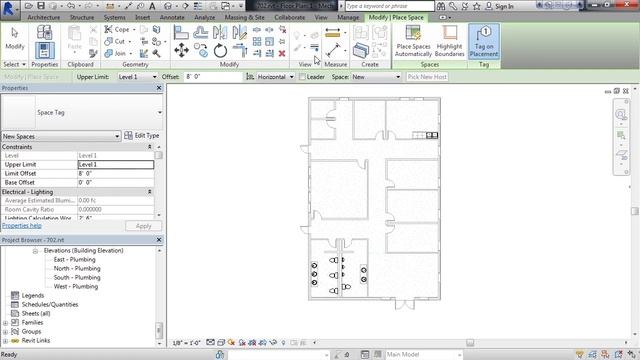Viewport: 640px width, 360px height.
Task: Open the Structure ribbon tab
Action: [x=82, y=18]
